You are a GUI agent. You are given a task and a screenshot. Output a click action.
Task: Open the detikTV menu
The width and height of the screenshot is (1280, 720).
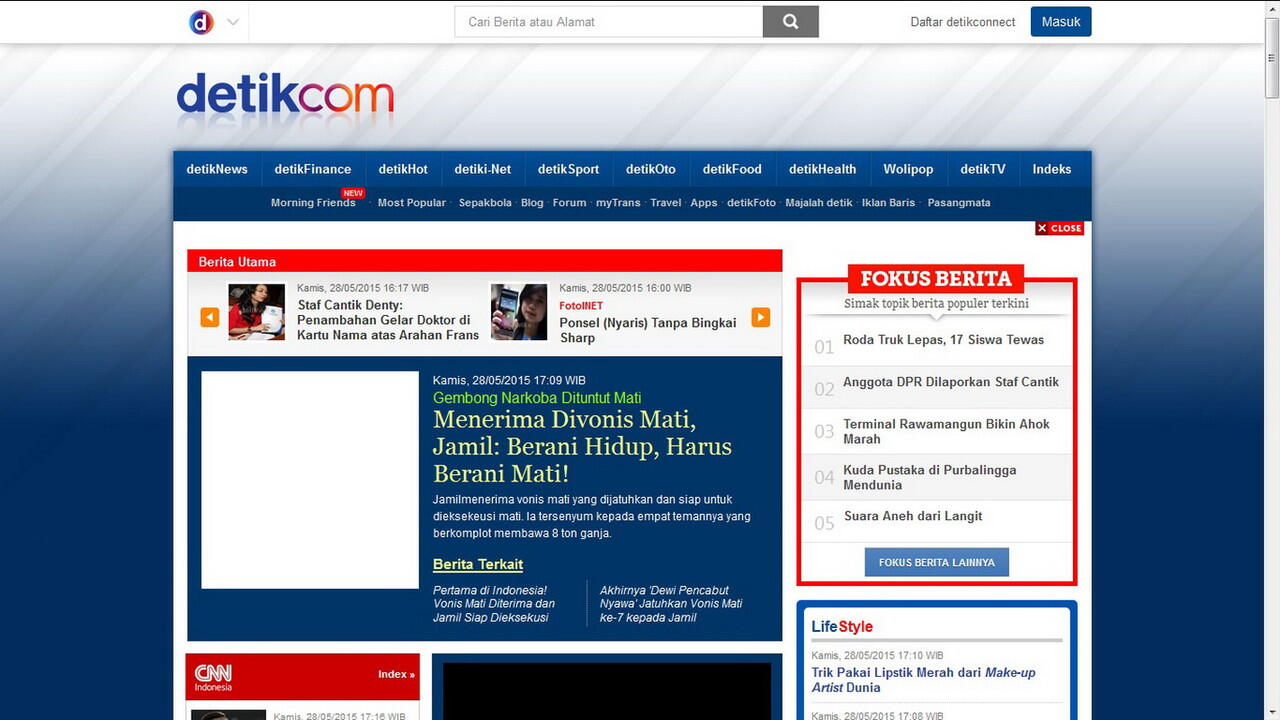[x=983, y=169]
